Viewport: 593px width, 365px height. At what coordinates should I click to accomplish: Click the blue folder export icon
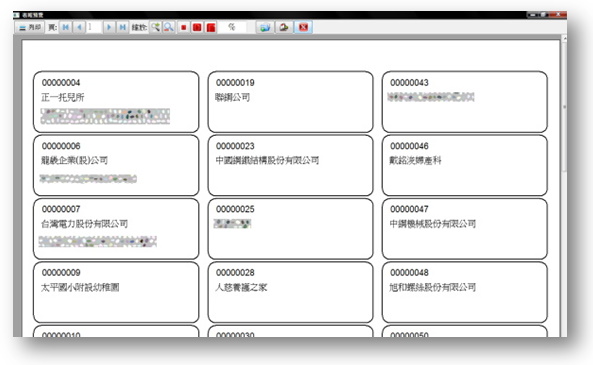click(x=265, y=27)
